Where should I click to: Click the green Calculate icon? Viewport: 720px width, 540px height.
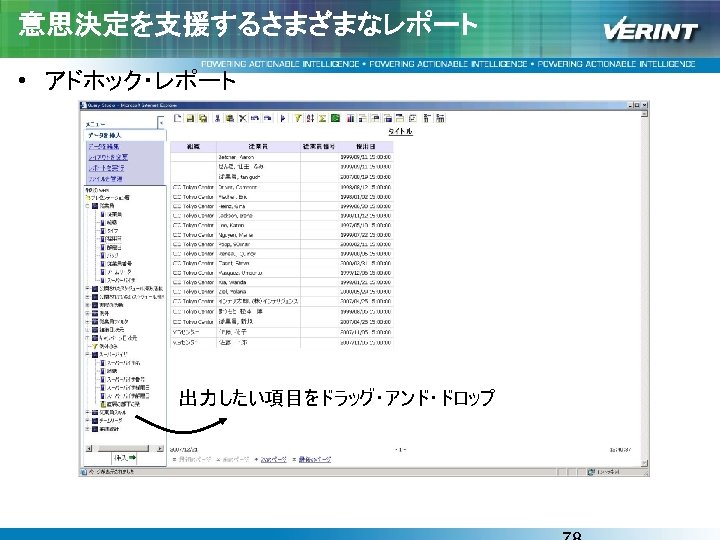click(336, 118)
